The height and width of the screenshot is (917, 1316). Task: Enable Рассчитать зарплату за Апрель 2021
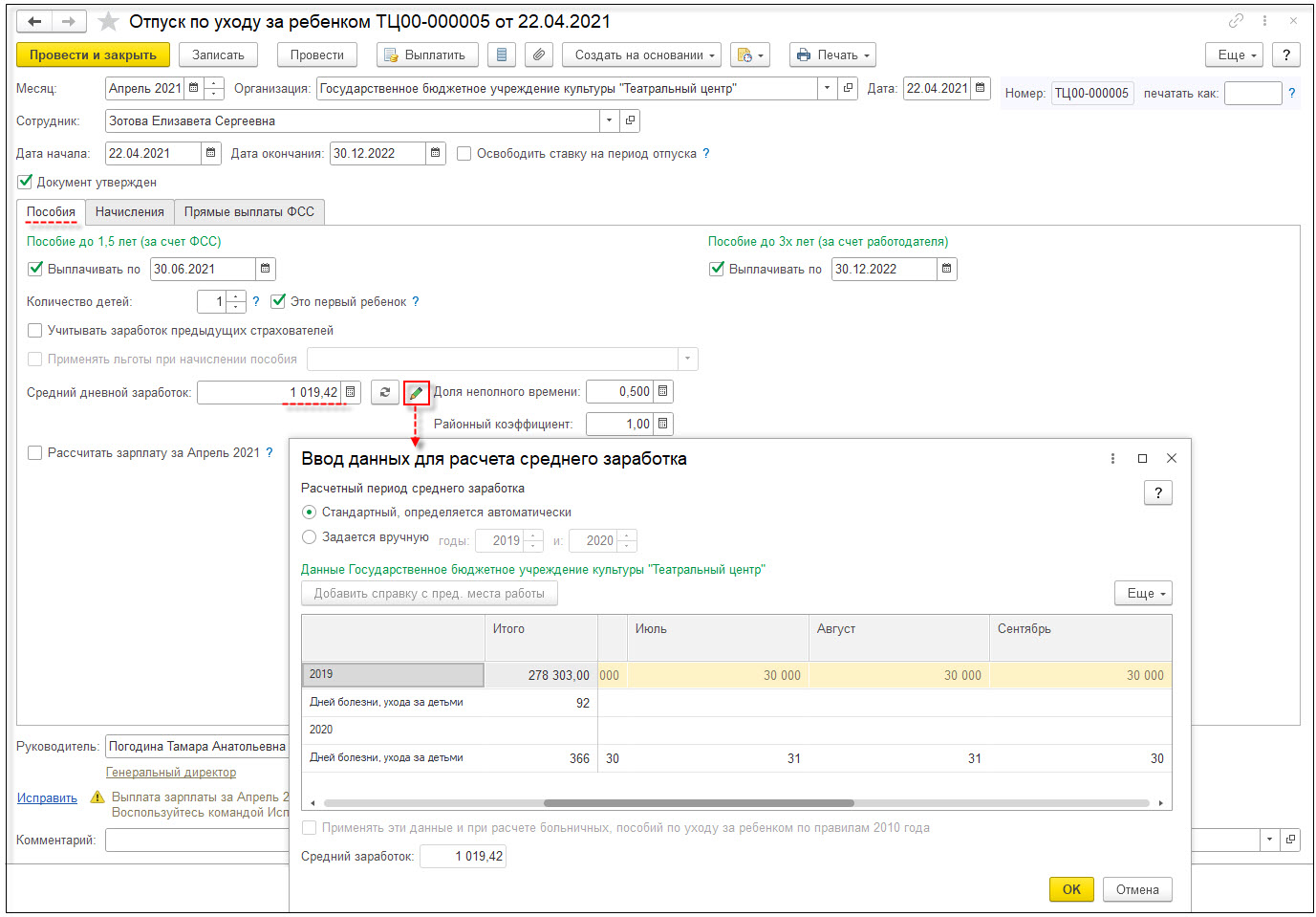pos(35,452)
